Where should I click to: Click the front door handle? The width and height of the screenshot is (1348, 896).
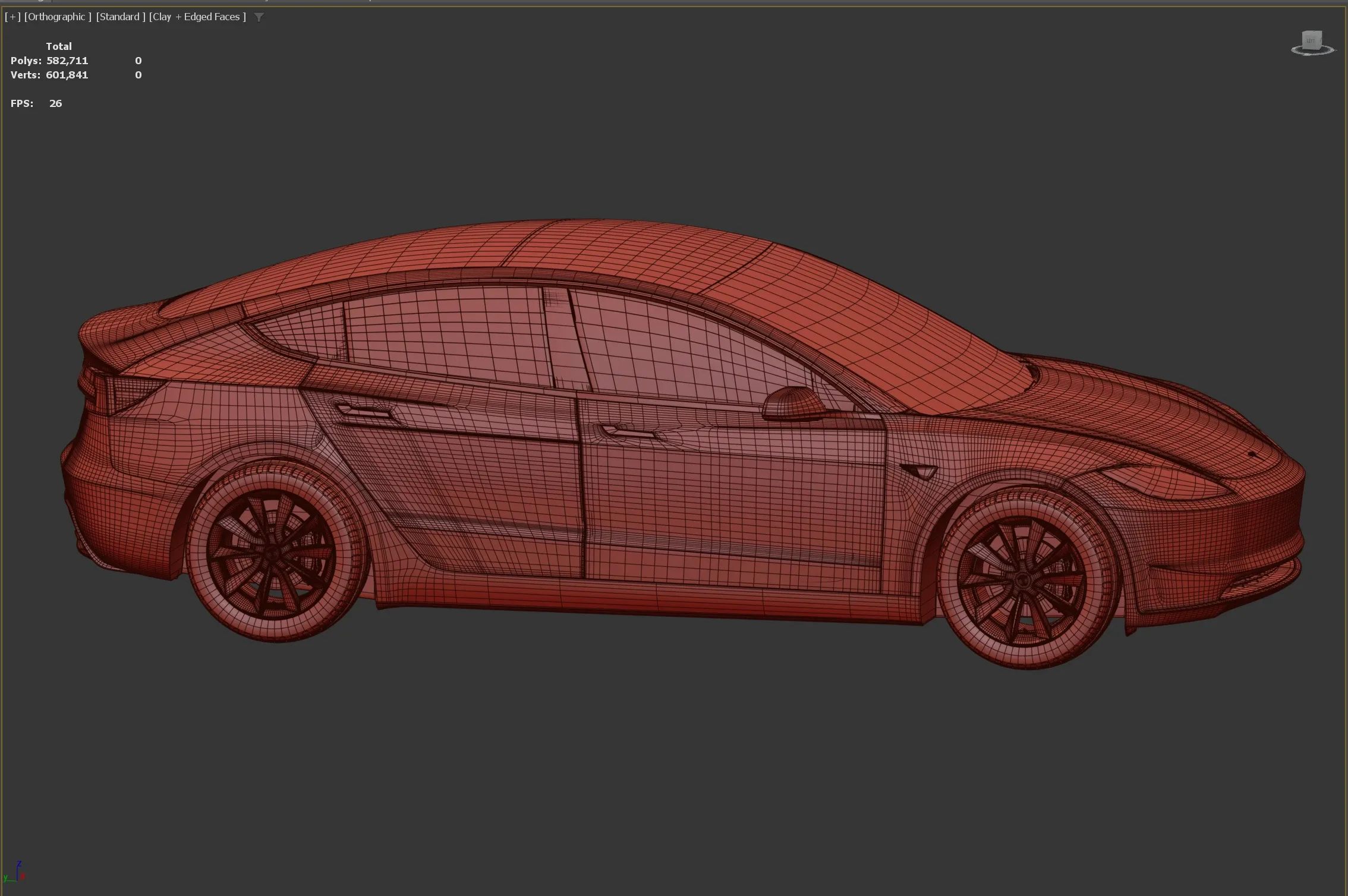coord(629,432)
